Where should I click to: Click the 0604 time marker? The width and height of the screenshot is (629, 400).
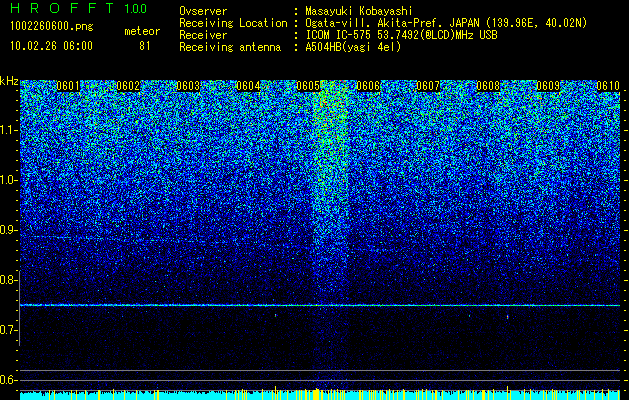[x=248, y=86]
